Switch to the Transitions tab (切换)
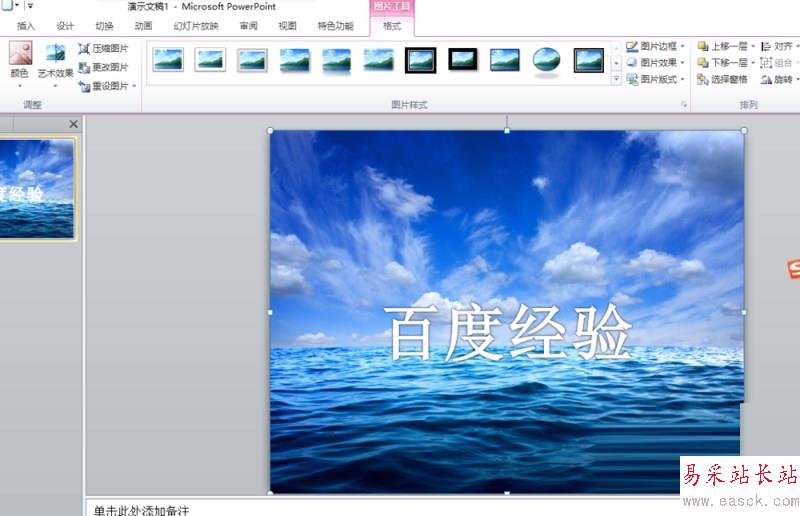Viewport: 800px width, 516px height. pyautogui.click(x=104, y=26)
